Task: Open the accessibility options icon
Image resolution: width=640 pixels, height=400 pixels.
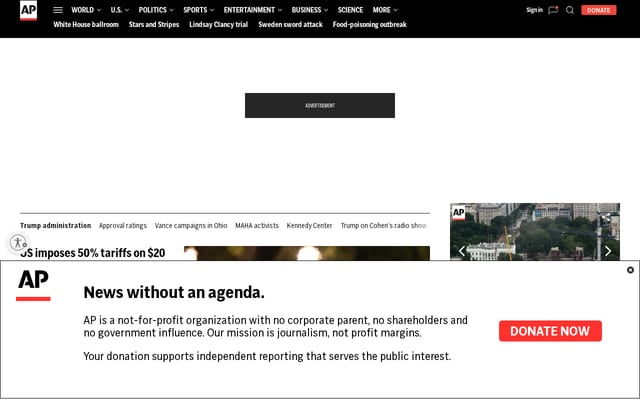Action: click(18, 242)
